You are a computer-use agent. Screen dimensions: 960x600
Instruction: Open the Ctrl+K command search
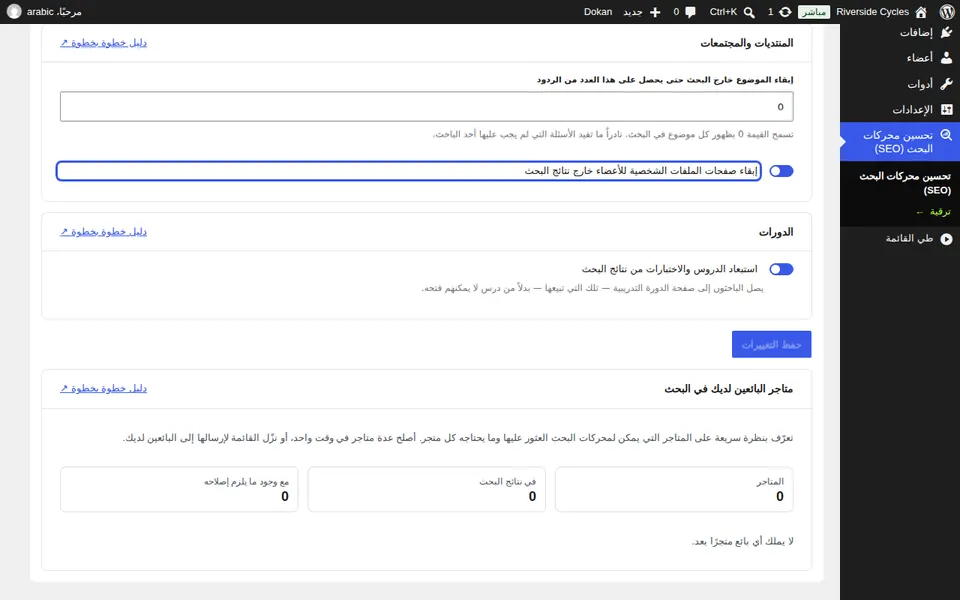(x=723, y=12)
